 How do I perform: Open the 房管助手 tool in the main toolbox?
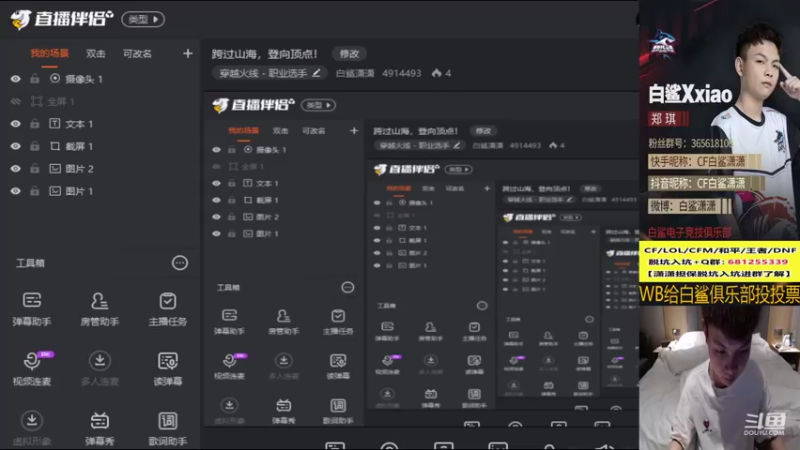pyautogui.click(x=99, y=309)
